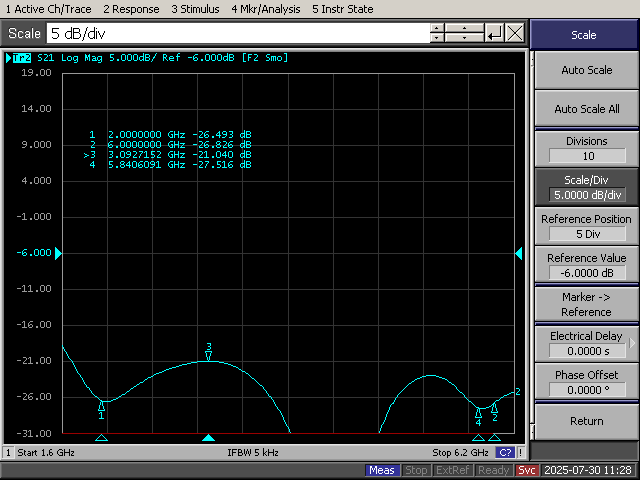Click the ExtRef status indicator
The image size is (640, 480).
tap(452, 470)
